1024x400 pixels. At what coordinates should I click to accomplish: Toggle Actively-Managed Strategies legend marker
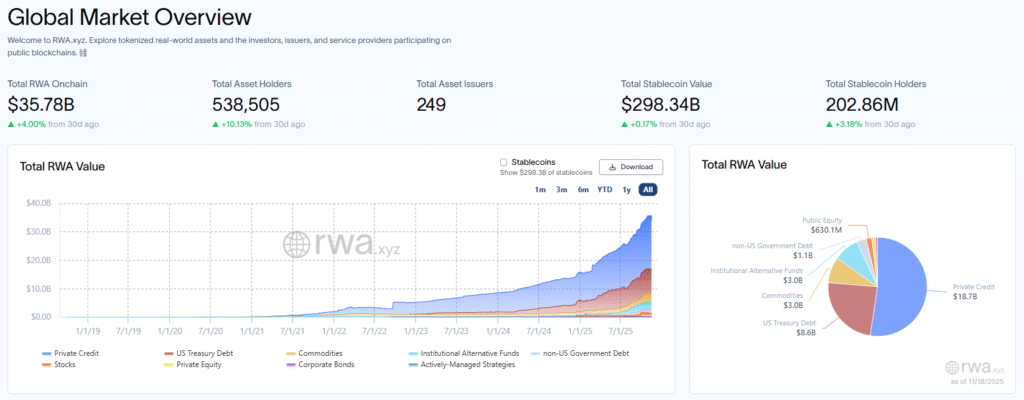click(412, 365)
